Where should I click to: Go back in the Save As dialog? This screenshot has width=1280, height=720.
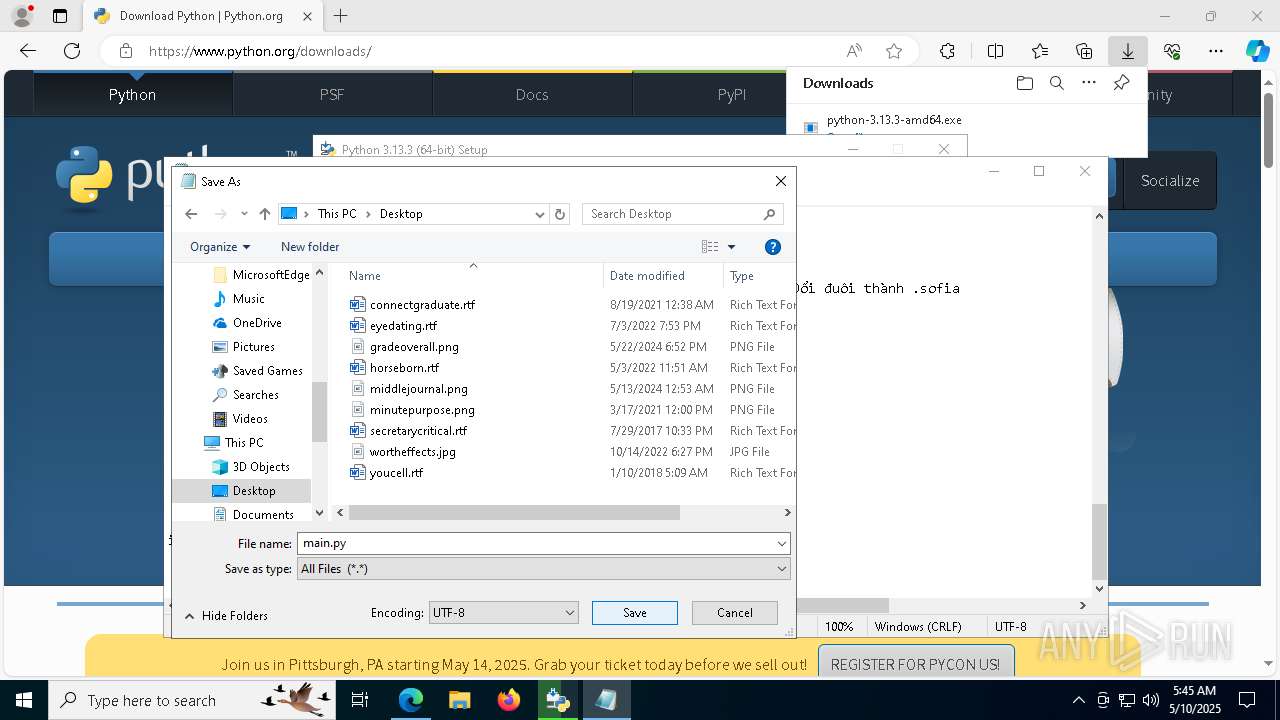click(191, 214)
